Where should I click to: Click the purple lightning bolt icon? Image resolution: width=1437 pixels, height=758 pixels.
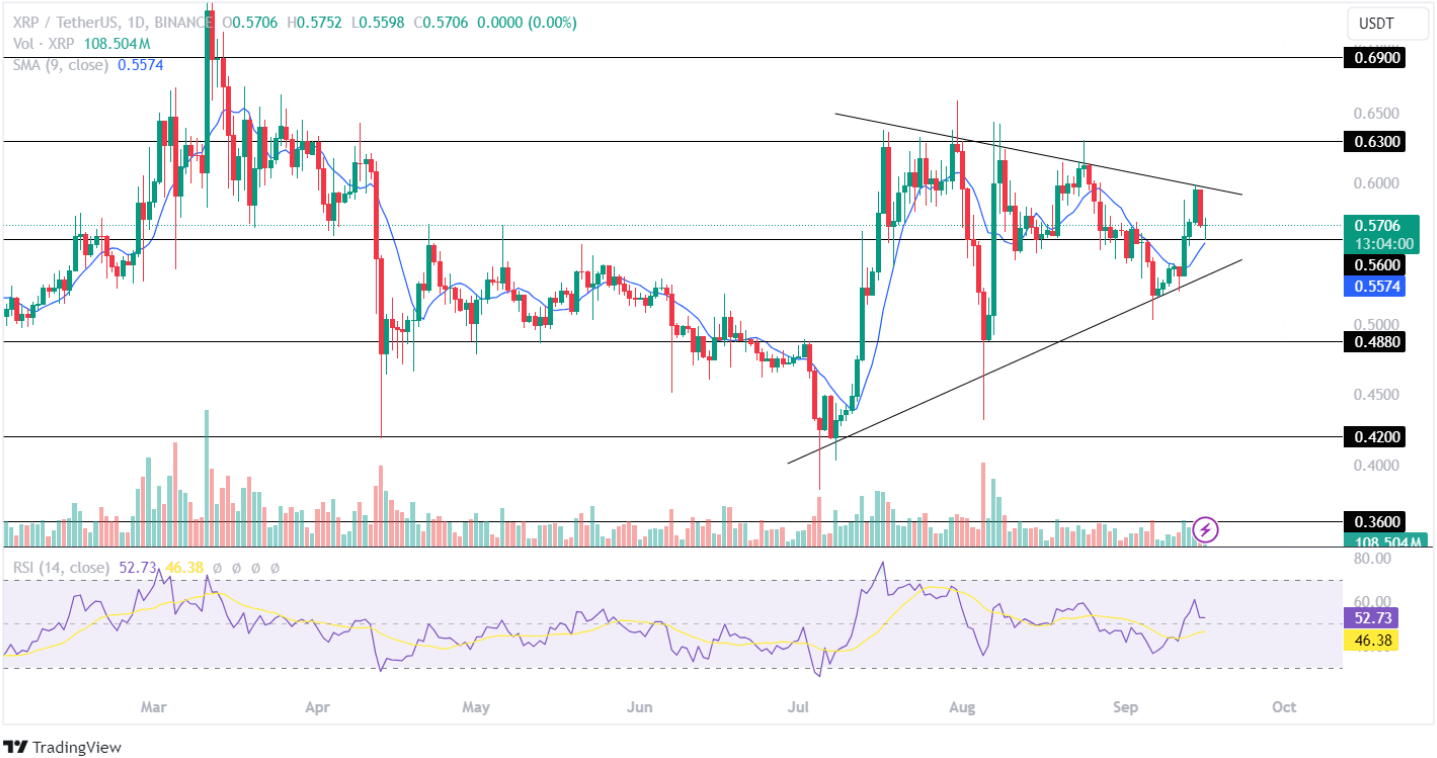pos(1206,529)
